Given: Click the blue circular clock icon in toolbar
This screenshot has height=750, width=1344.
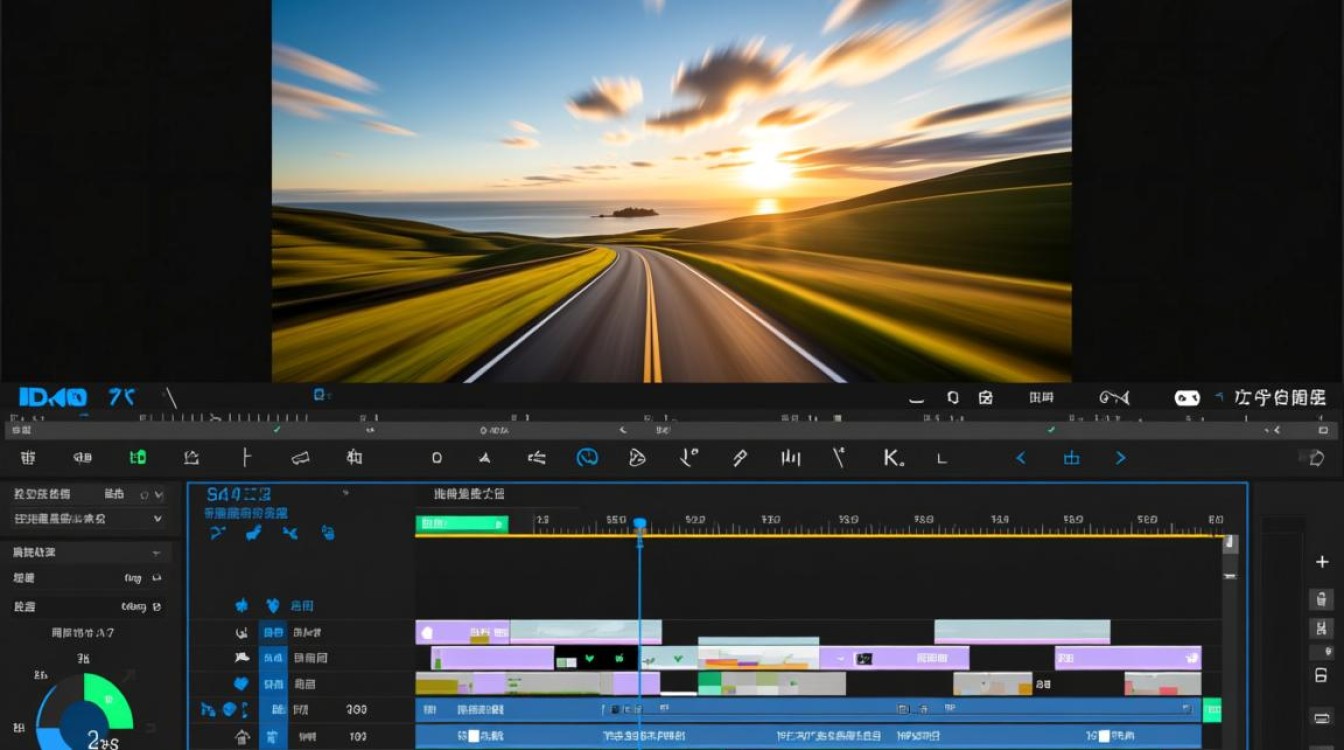Looking at the screenshot, I should (x=587, y=458).
